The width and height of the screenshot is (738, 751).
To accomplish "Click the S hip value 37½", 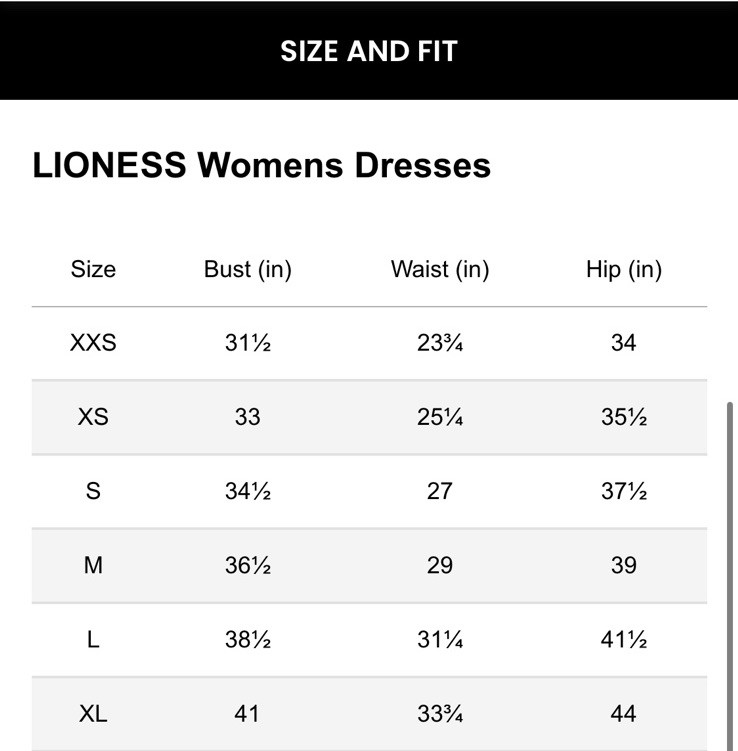I will (x=623, y=491).
